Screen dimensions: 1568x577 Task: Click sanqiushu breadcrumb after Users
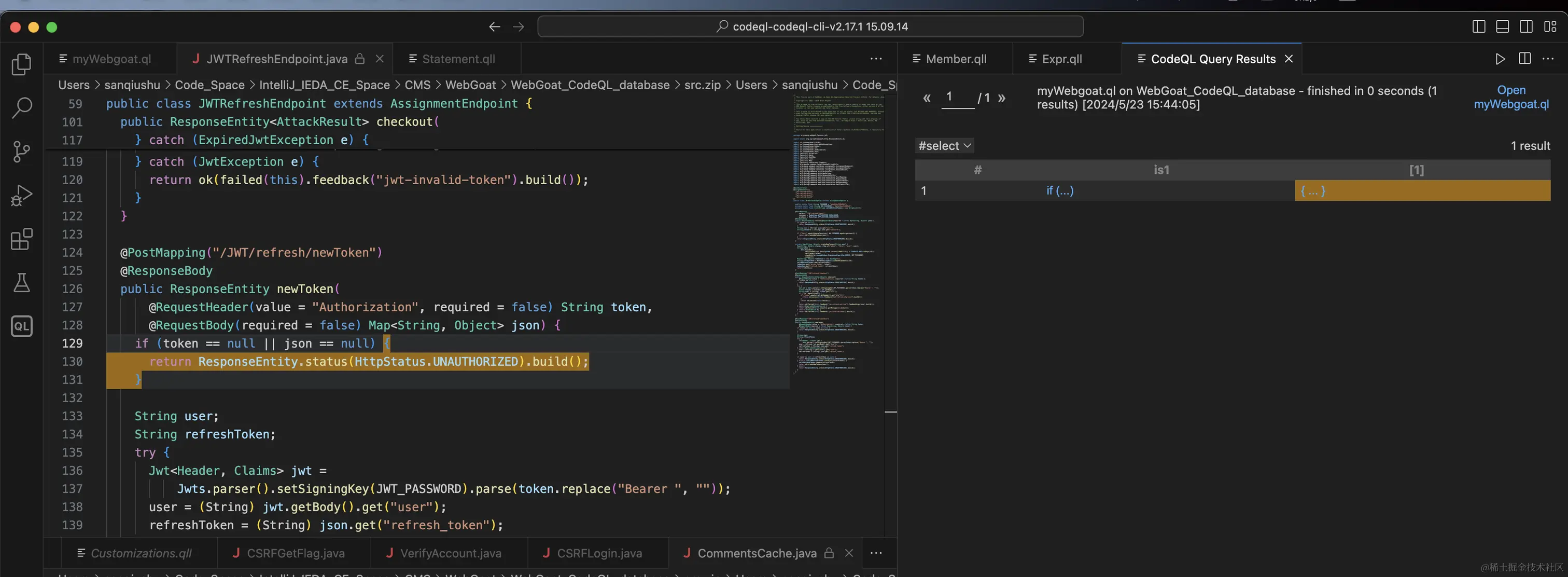click(x=132, y=85)
